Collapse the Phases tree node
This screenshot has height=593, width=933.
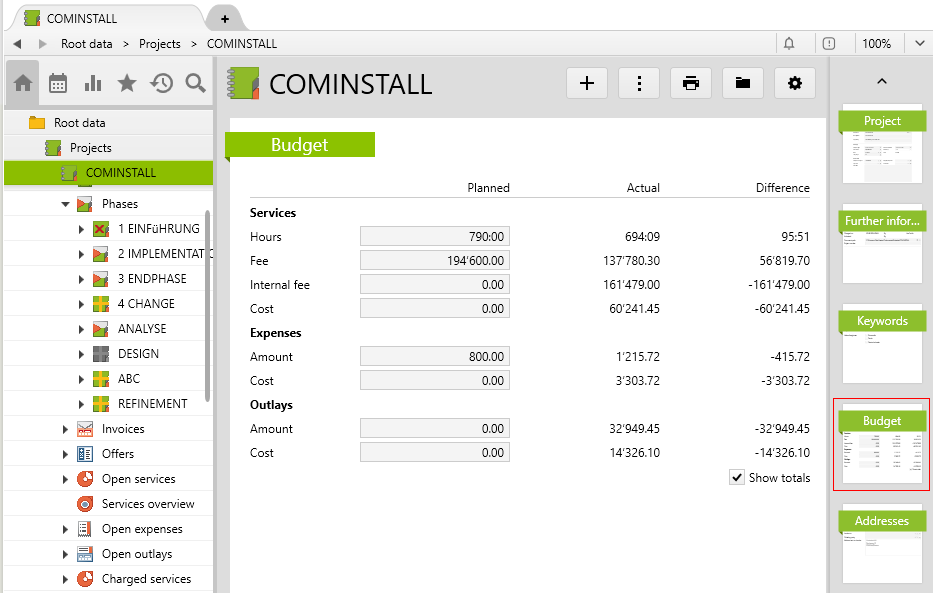pyautogui.click(x=65, y=204)
